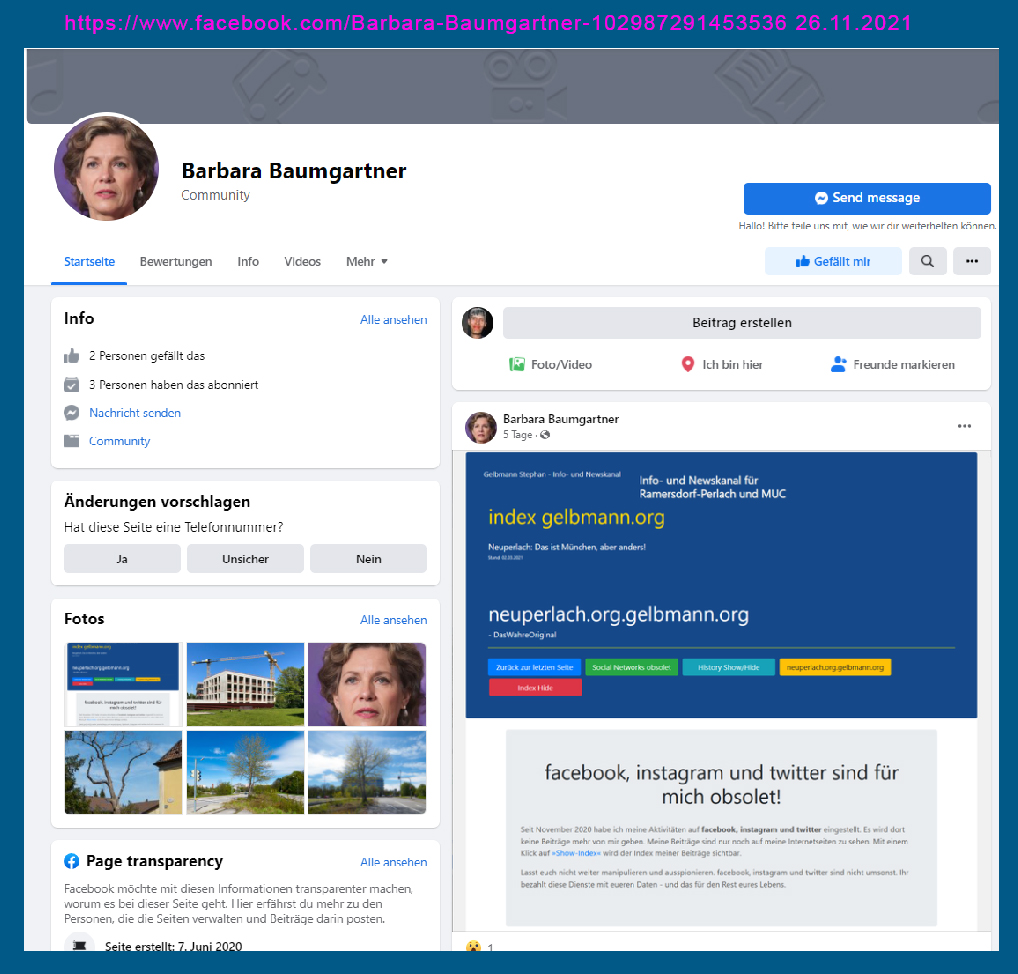1018x974 pixels.
Task: Click Alle ansehen in the Fotos card
Action: (393, 619)
